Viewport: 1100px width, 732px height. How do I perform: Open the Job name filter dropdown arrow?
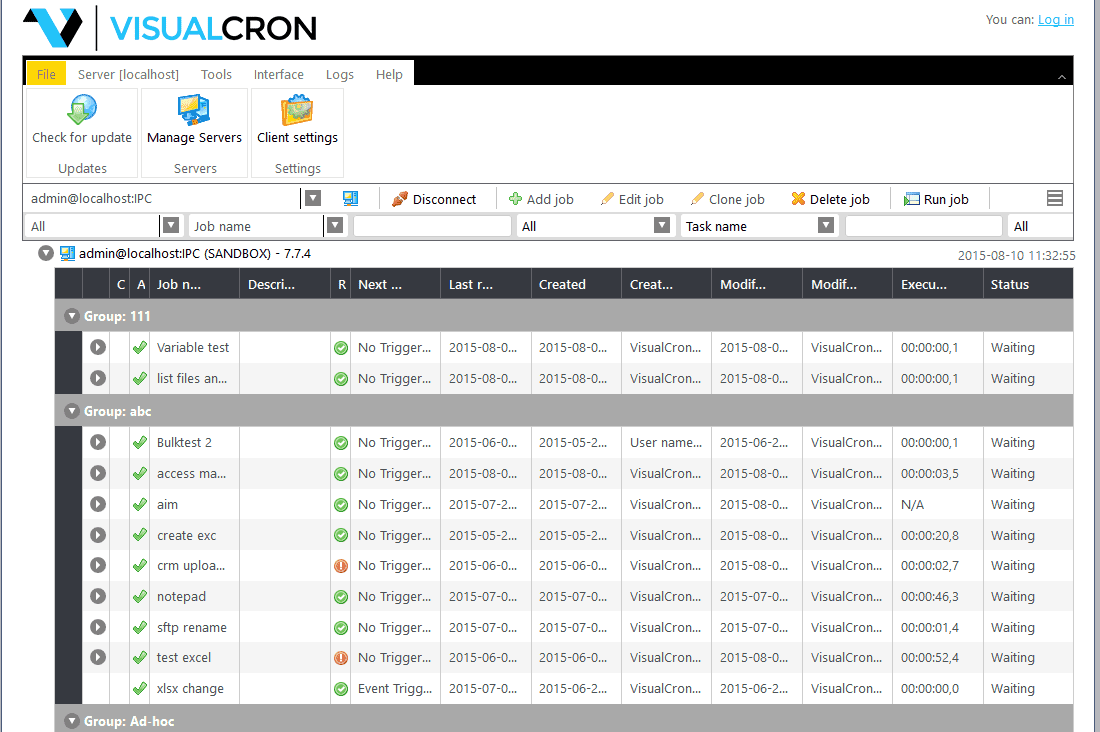coord(335,225)
